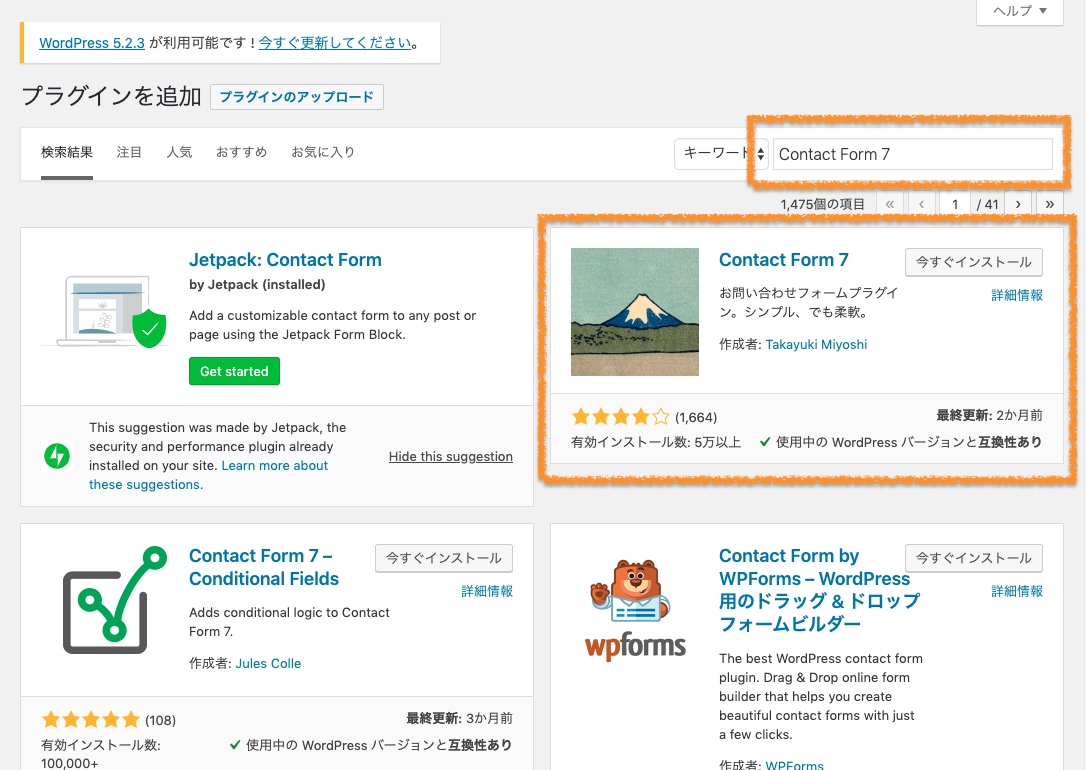Click the Contact Form 7 Mt. Fuji thumbnail

point(634,312)
